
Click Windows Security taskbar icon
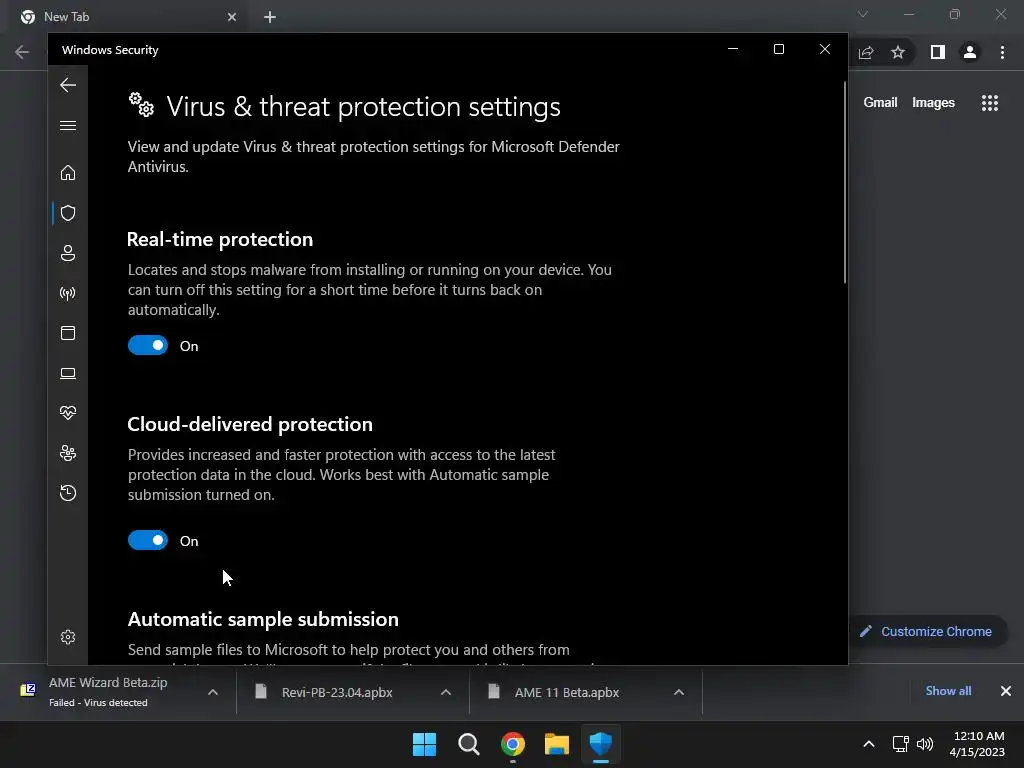point(601,743)
